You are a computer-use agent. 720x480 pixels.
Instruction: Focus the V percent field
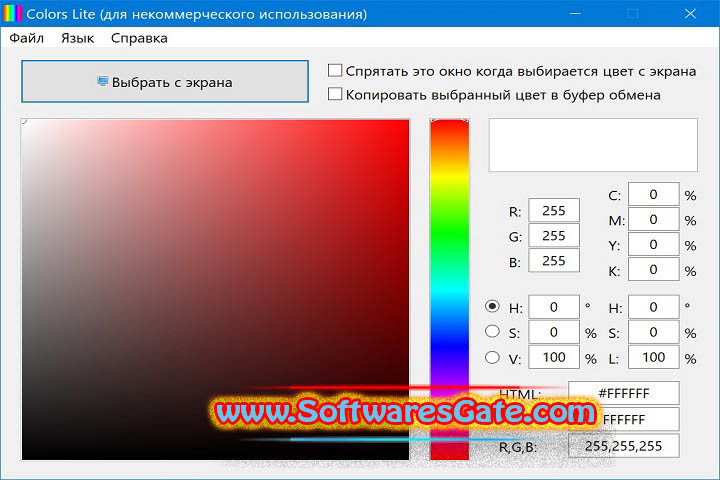pyautogui.click(x=554, y=357)
